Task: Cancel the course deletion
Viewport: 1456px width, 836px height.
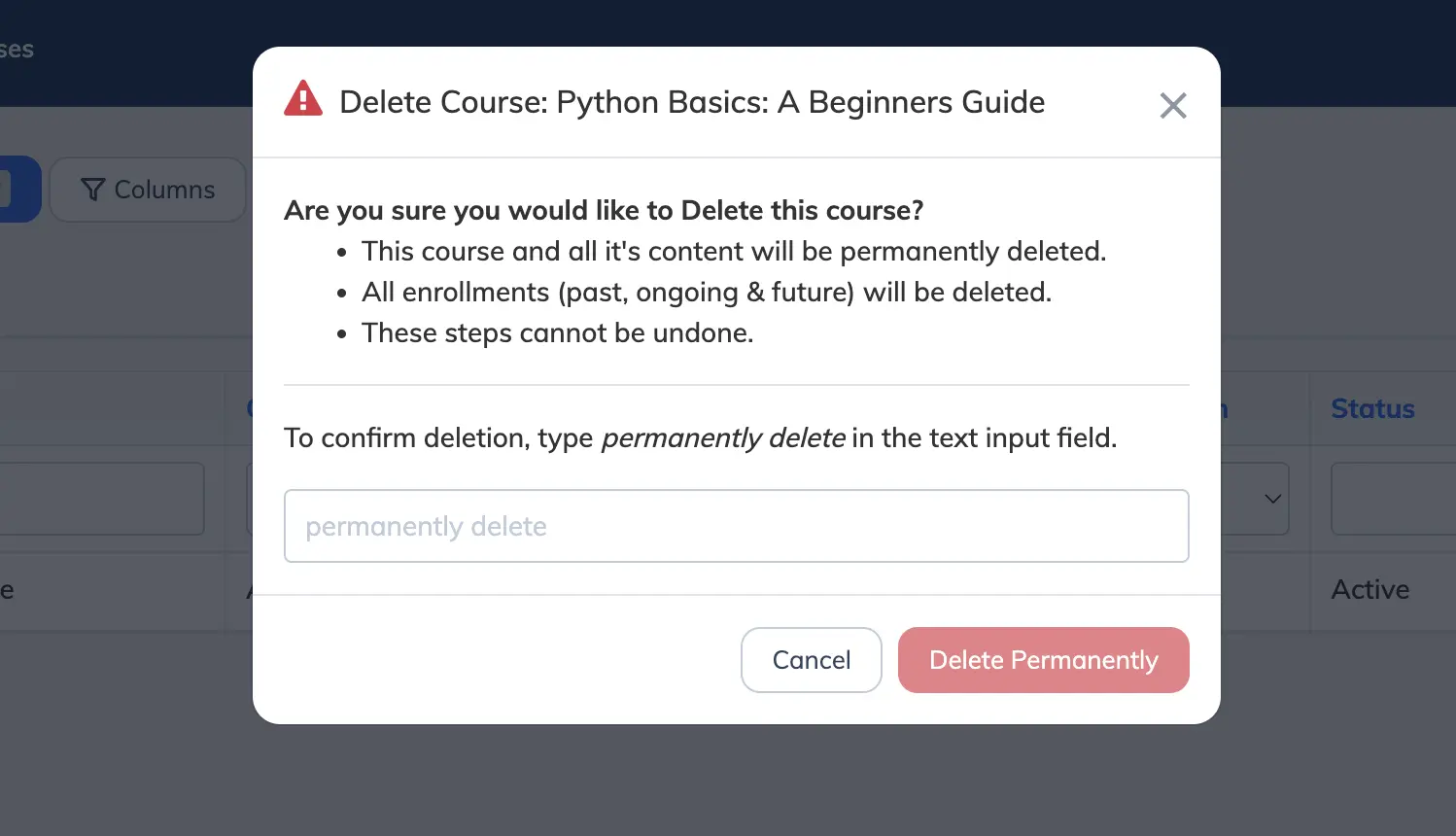Action: point(811,660)
